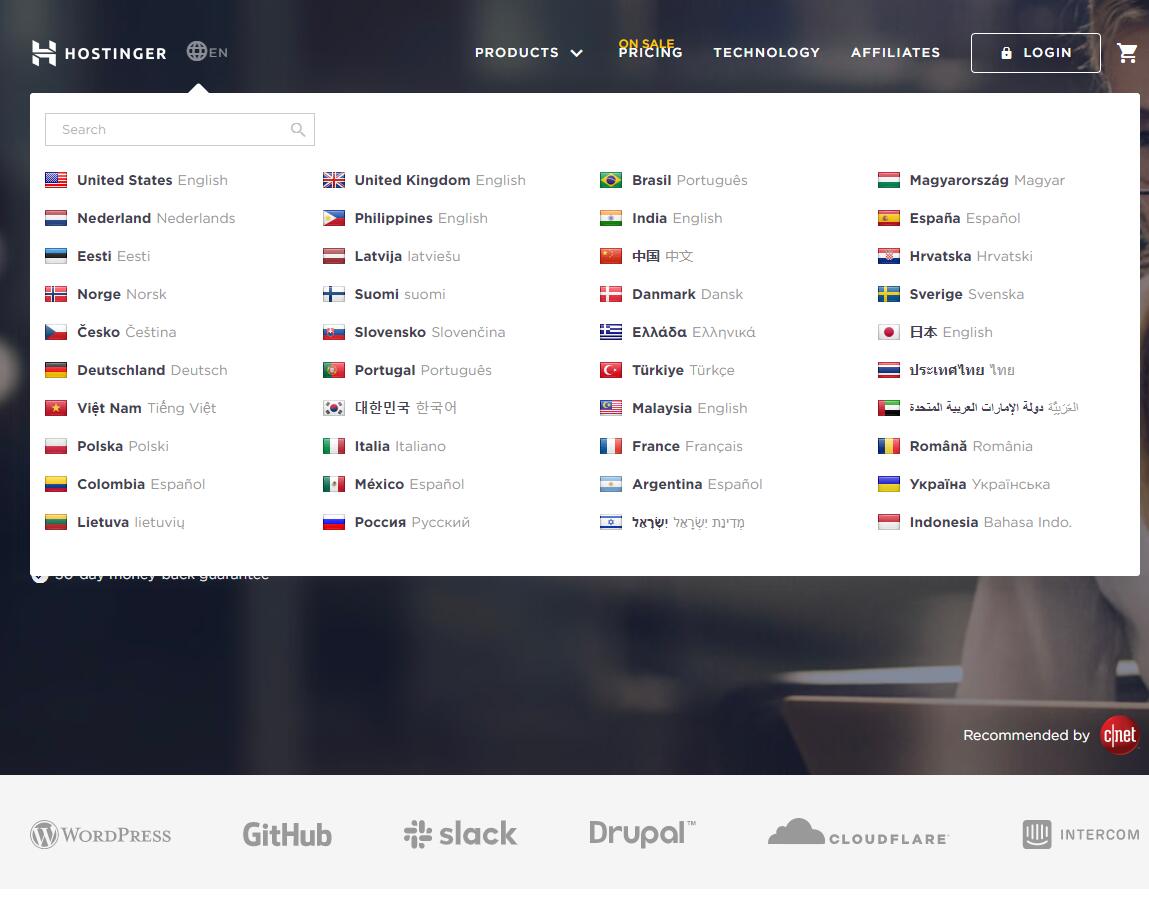Click the Italia flag icon
Screen dimensions: 1149x911
point(333,446)
